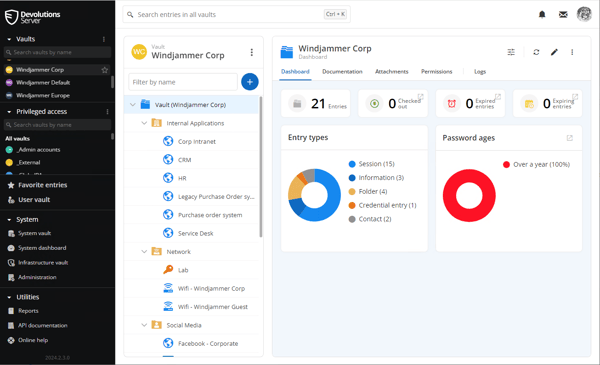Screen dimensions: 600x365
Task: Collapse the Privileged access sidebar section
Action: 9,112
